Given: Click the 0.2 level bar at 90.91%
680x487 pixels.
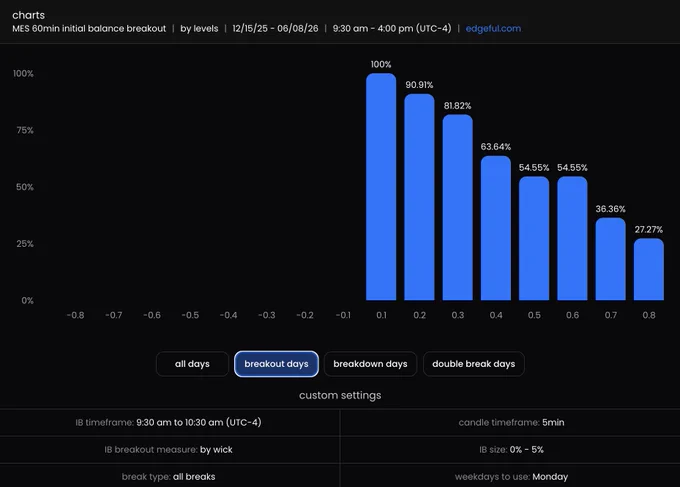Looking at the screenshot, I should [x=419, y=197].
